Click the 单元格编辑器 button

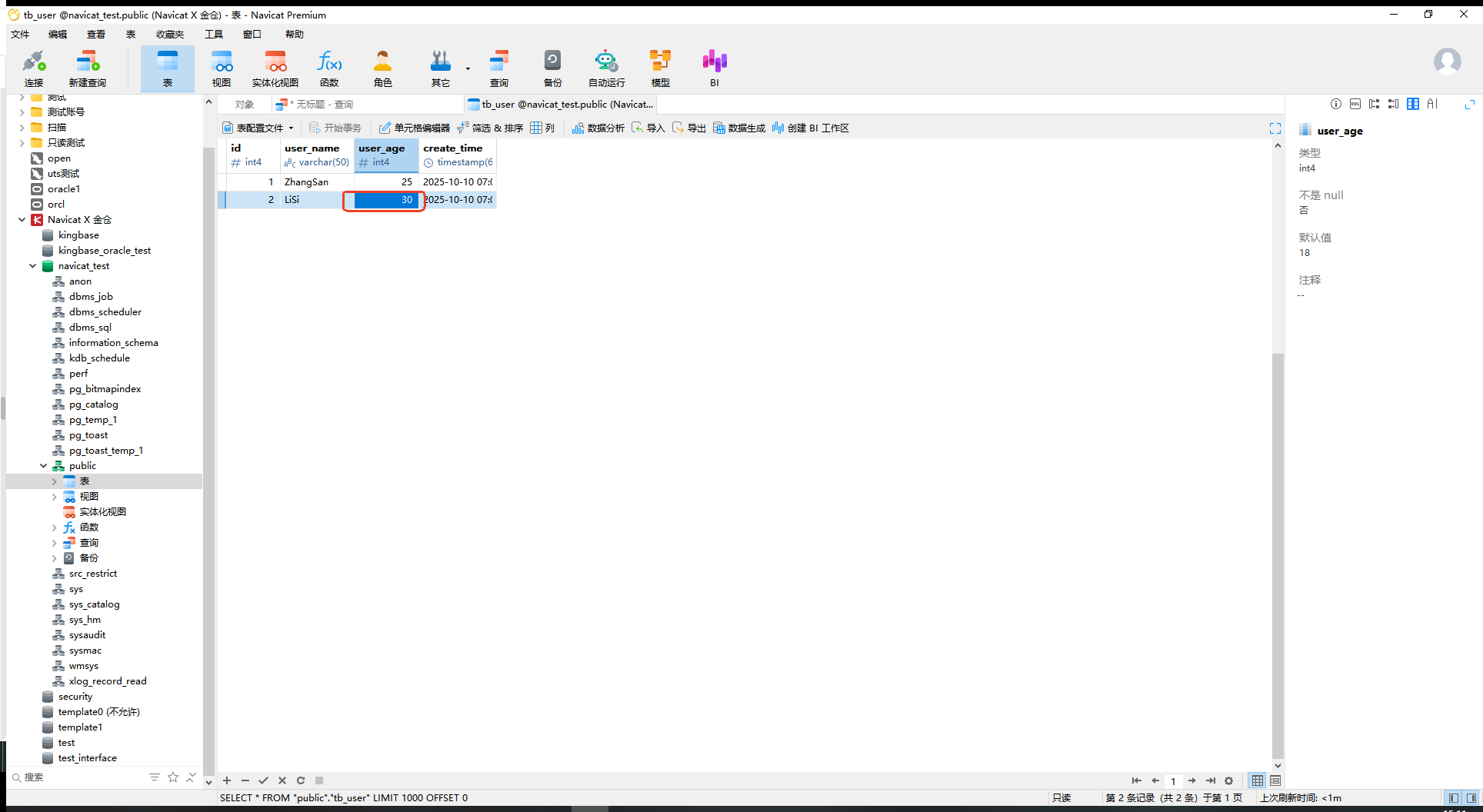[415, 128]
